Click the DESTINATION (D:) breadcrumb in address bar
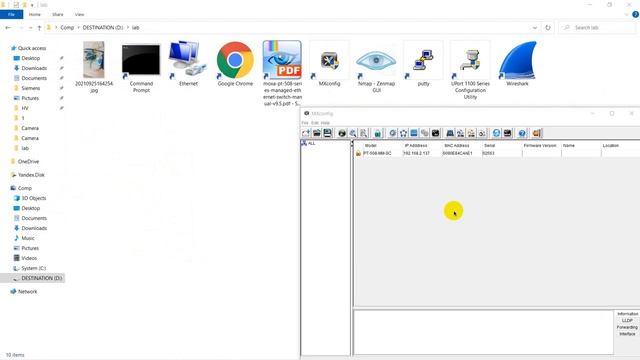 [x=103, y=28]
